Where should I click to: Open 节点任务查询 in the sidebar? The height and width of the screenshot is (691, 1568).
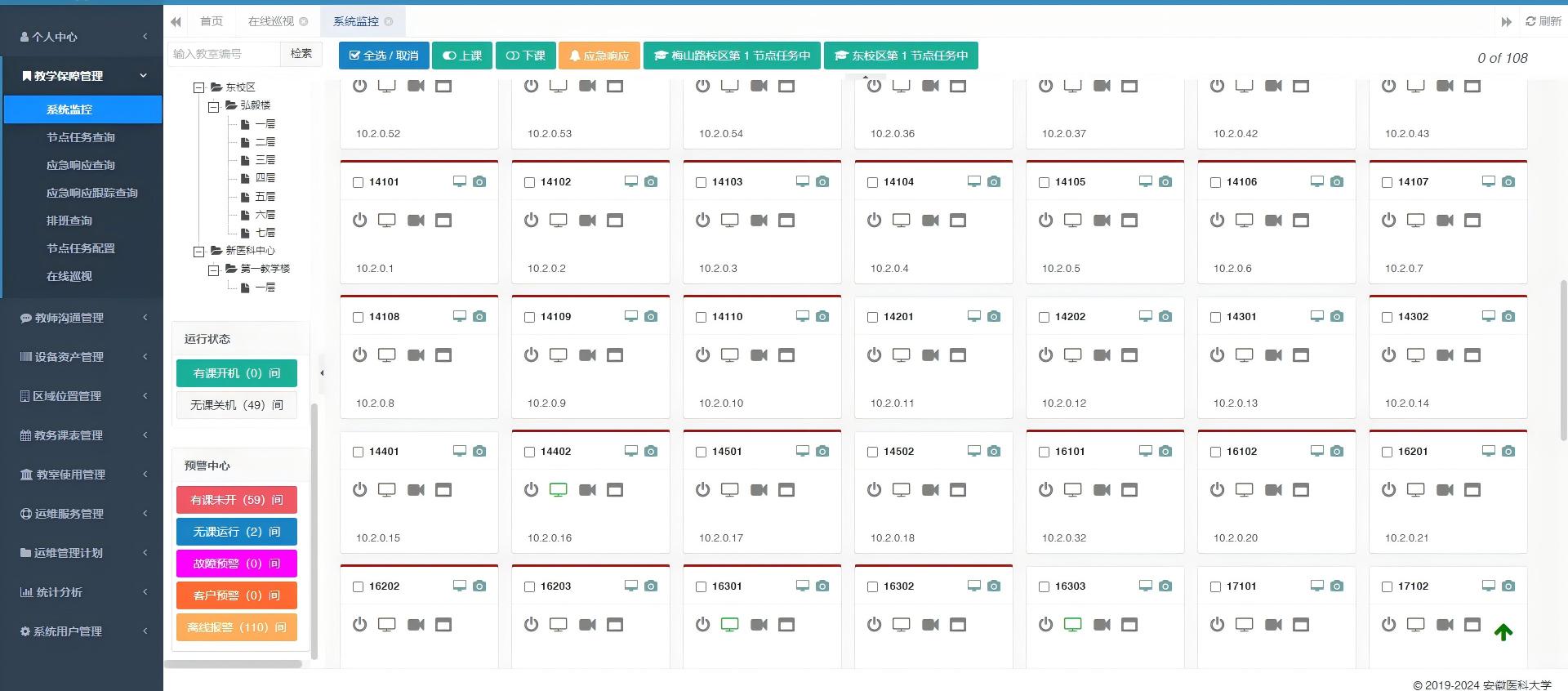point(81,137)
